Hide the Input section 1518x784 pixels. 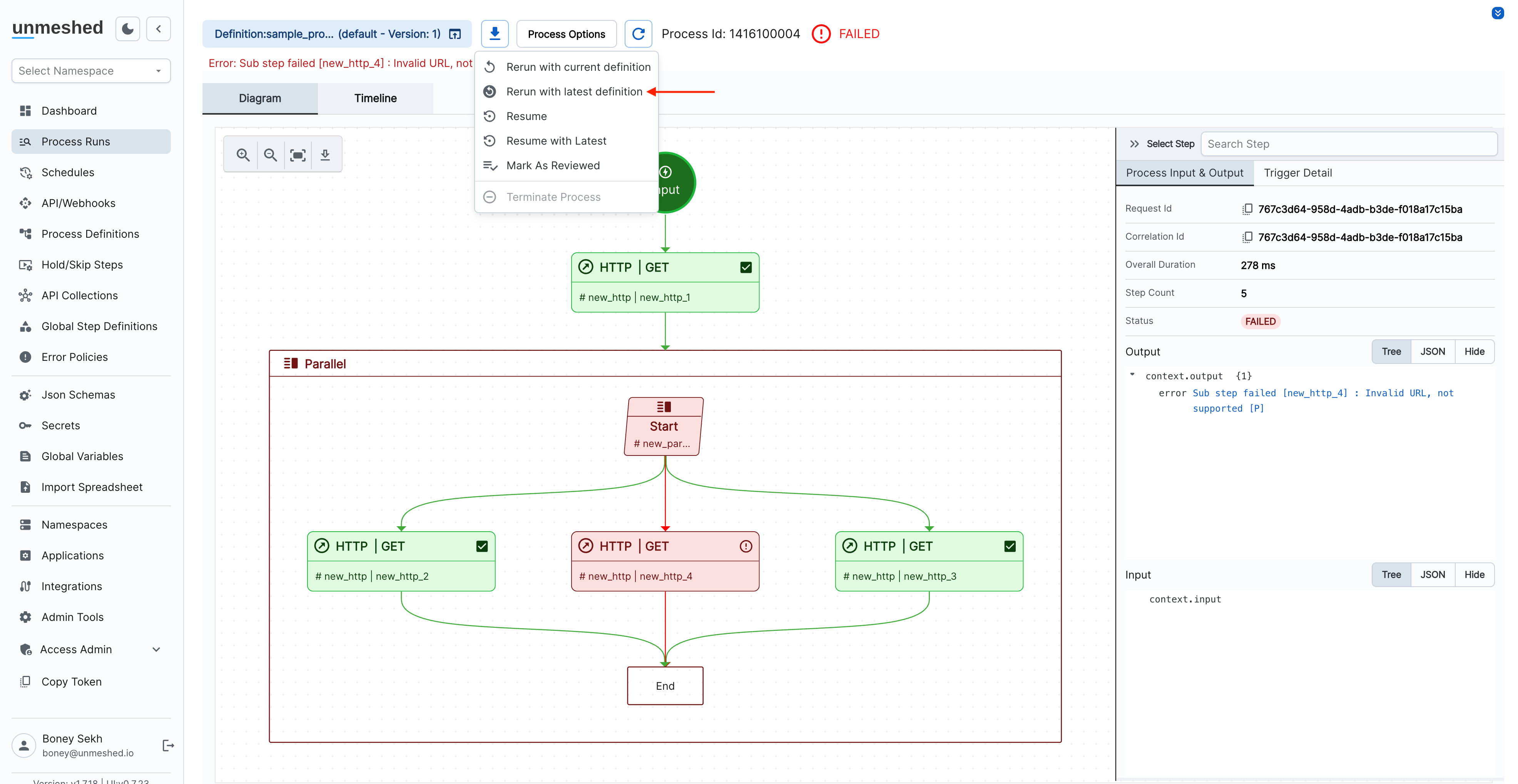[1474, 575]
